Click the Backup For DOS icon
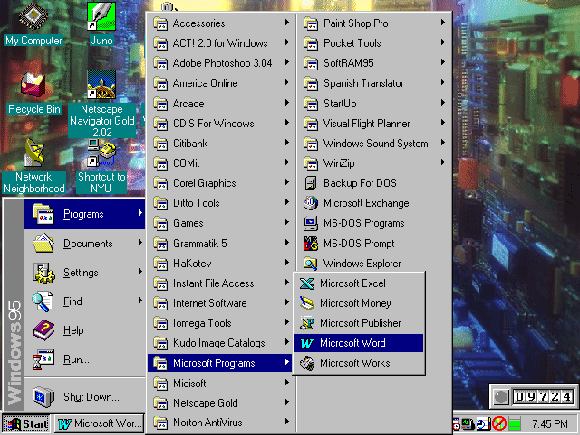 click(310, 183)
